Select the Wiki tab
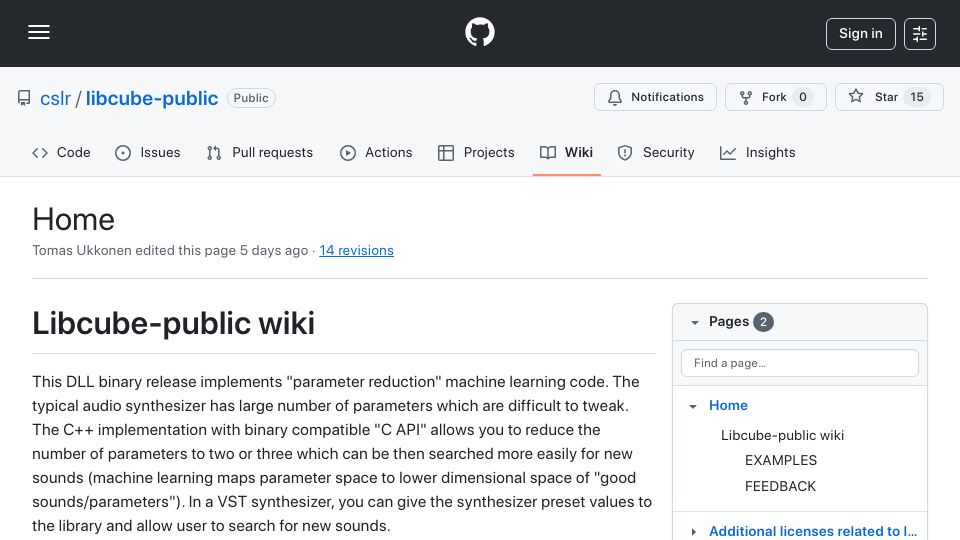Screen dimensions: 960x540 tap(566, 152)
